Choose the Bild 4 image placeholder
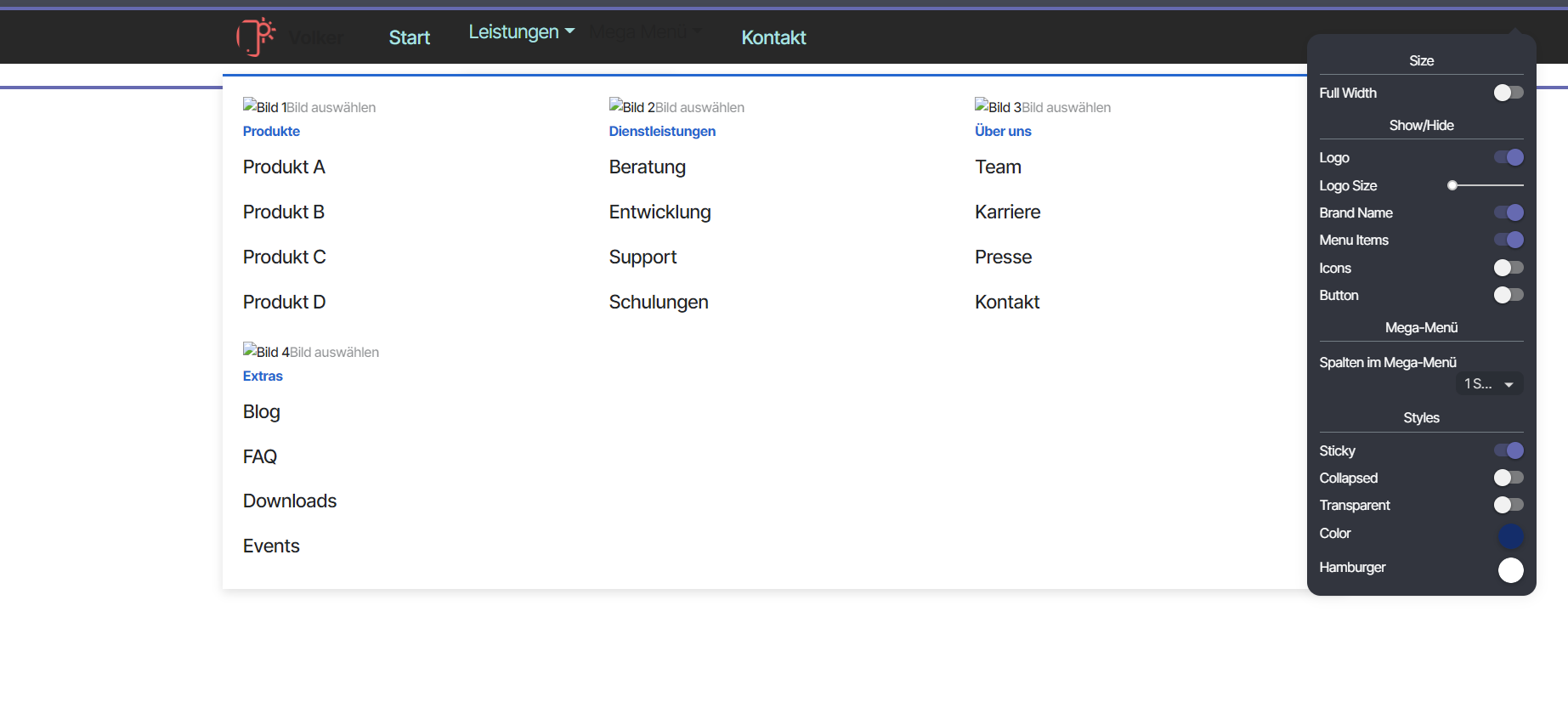The width and height of the screenshot is (1568, 702). coord(263,351)
